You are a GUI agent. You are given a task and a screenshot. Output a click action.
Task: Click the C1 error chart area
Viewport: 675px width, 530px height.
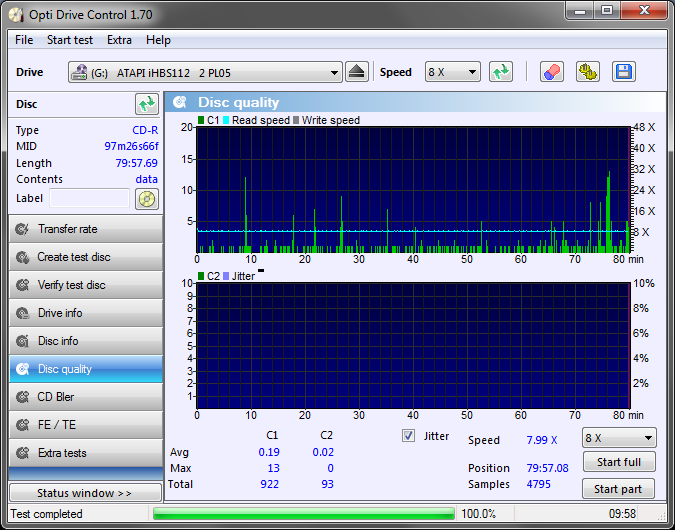(x=413, y=189)
